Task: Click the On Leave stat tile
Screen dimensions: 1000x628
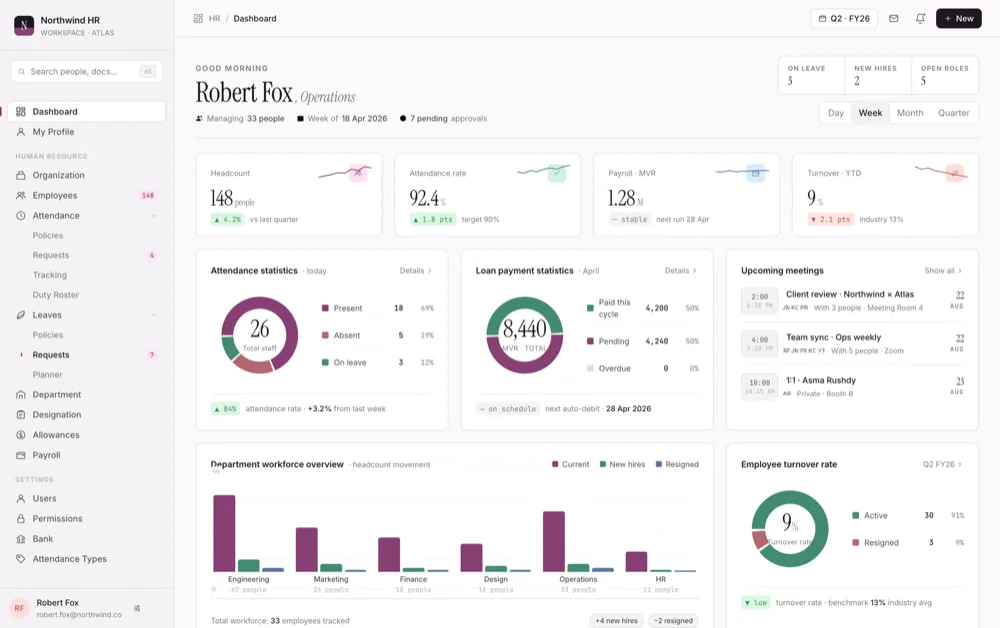Action: click(x=811, y=75)
